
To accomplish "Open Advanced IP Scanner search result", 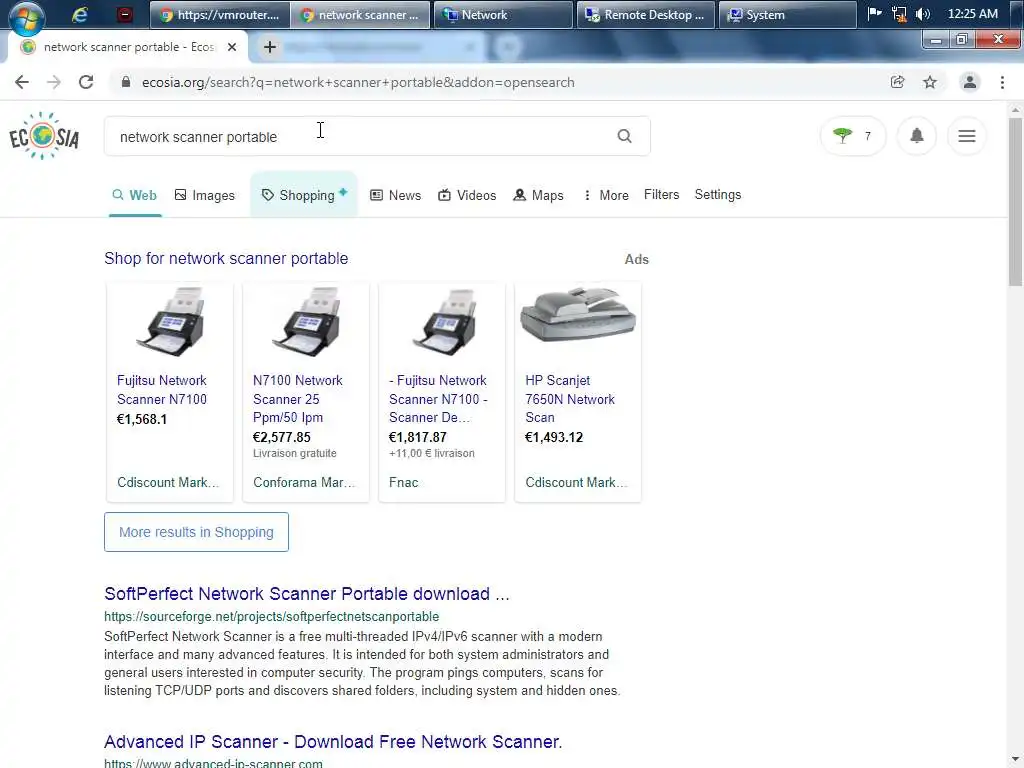I will pos(333,742).
